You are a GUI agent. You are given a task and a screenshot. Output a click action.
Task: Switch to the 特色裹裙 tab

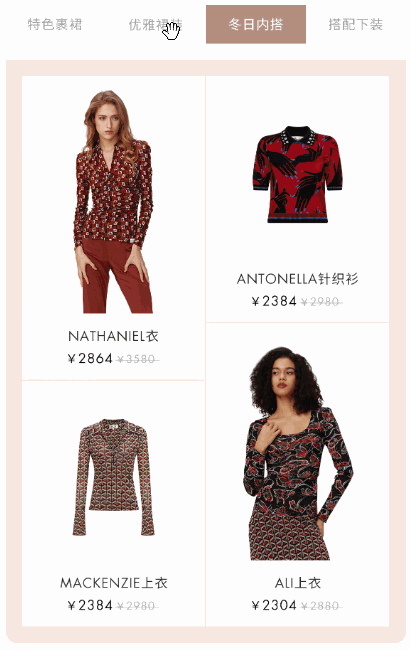tap(55, 24)
